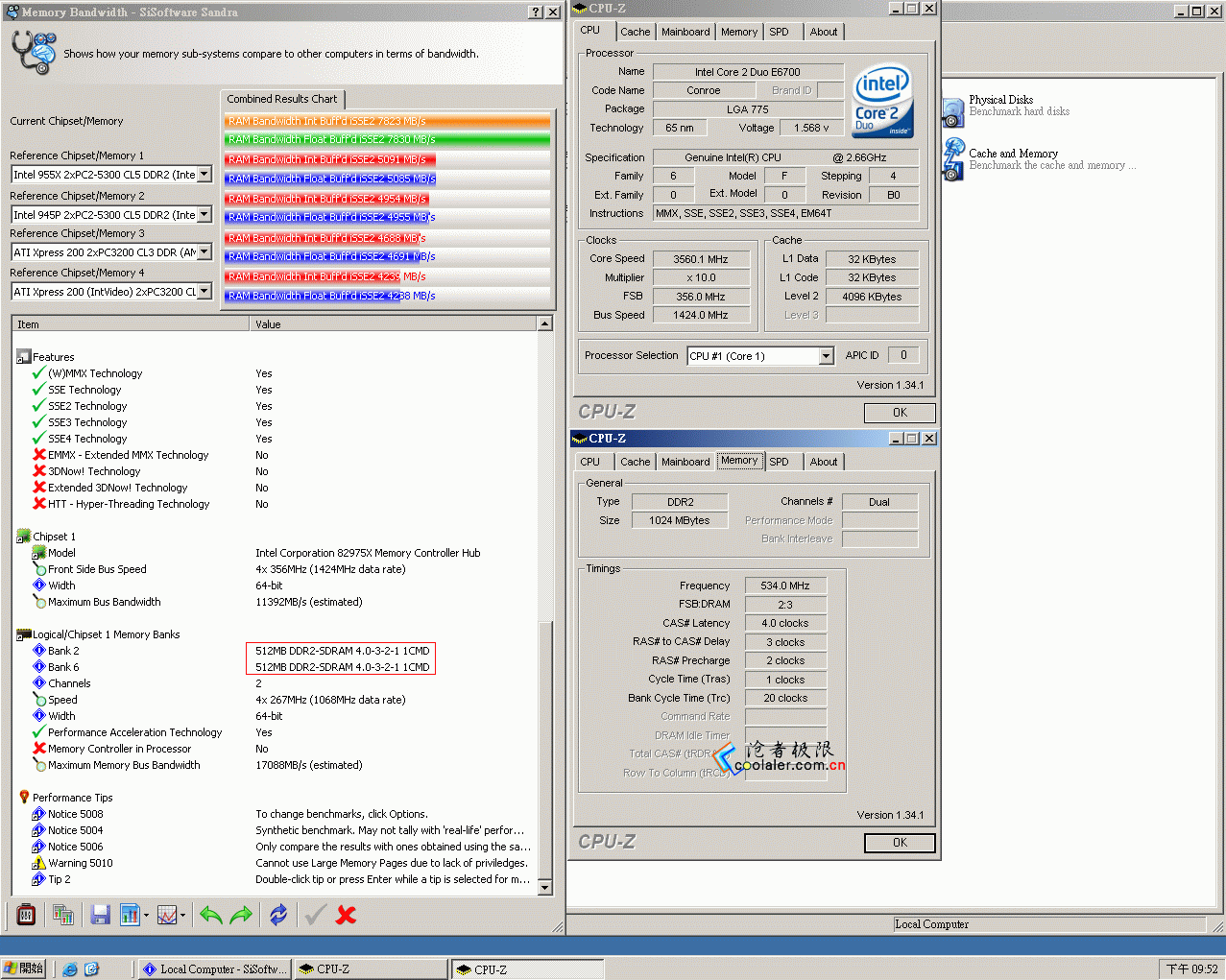Go back with the green left arrow

[x=211, y=915]
